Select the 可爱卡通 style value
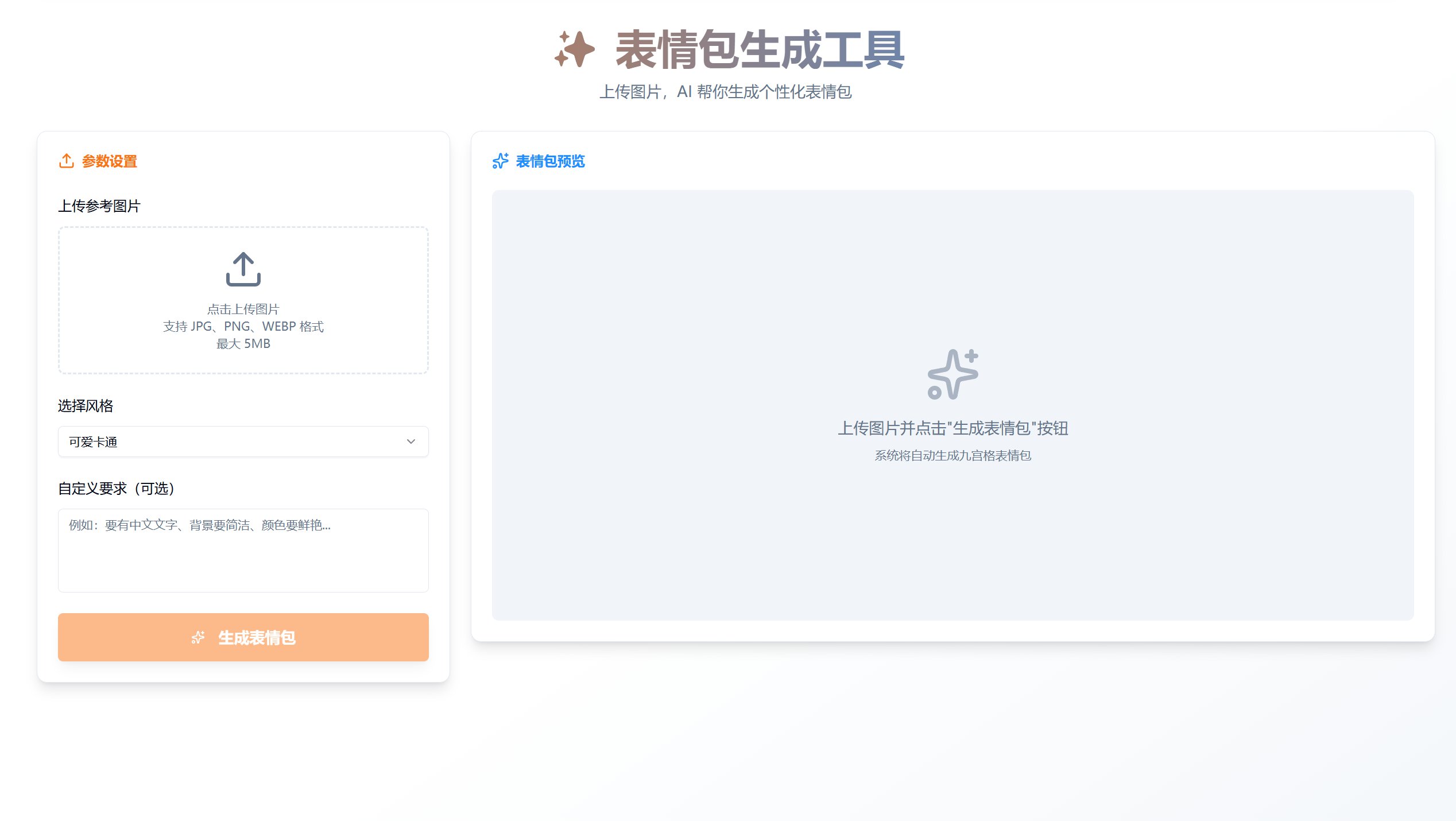The height and width of the screenshot is (821, 1456). point(92,442)
